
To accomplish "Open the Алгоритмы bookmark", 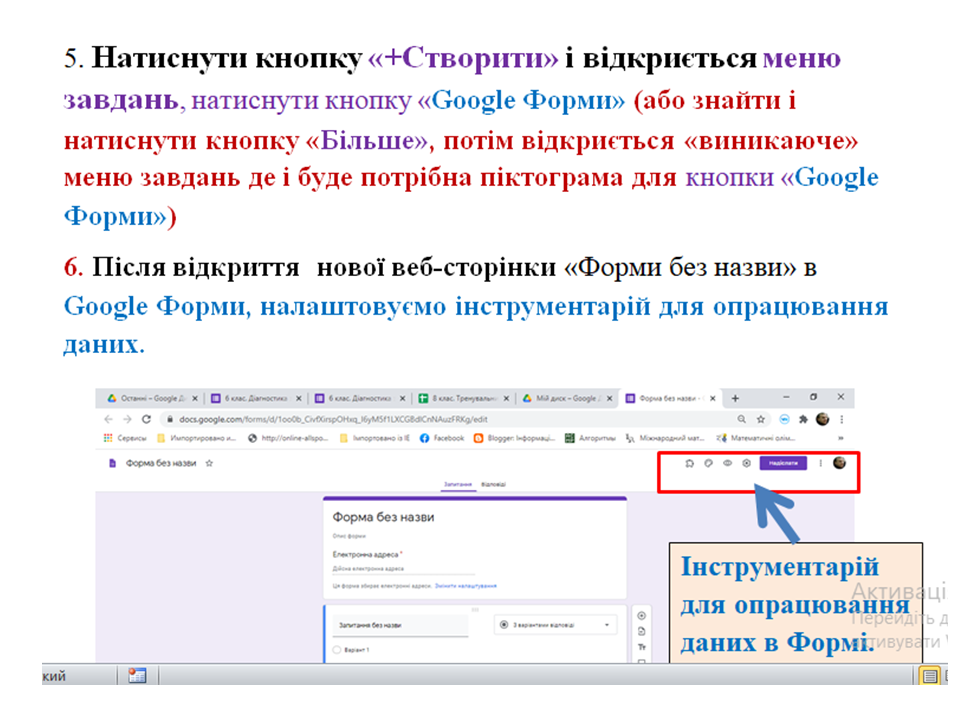I will click(591, 438).
